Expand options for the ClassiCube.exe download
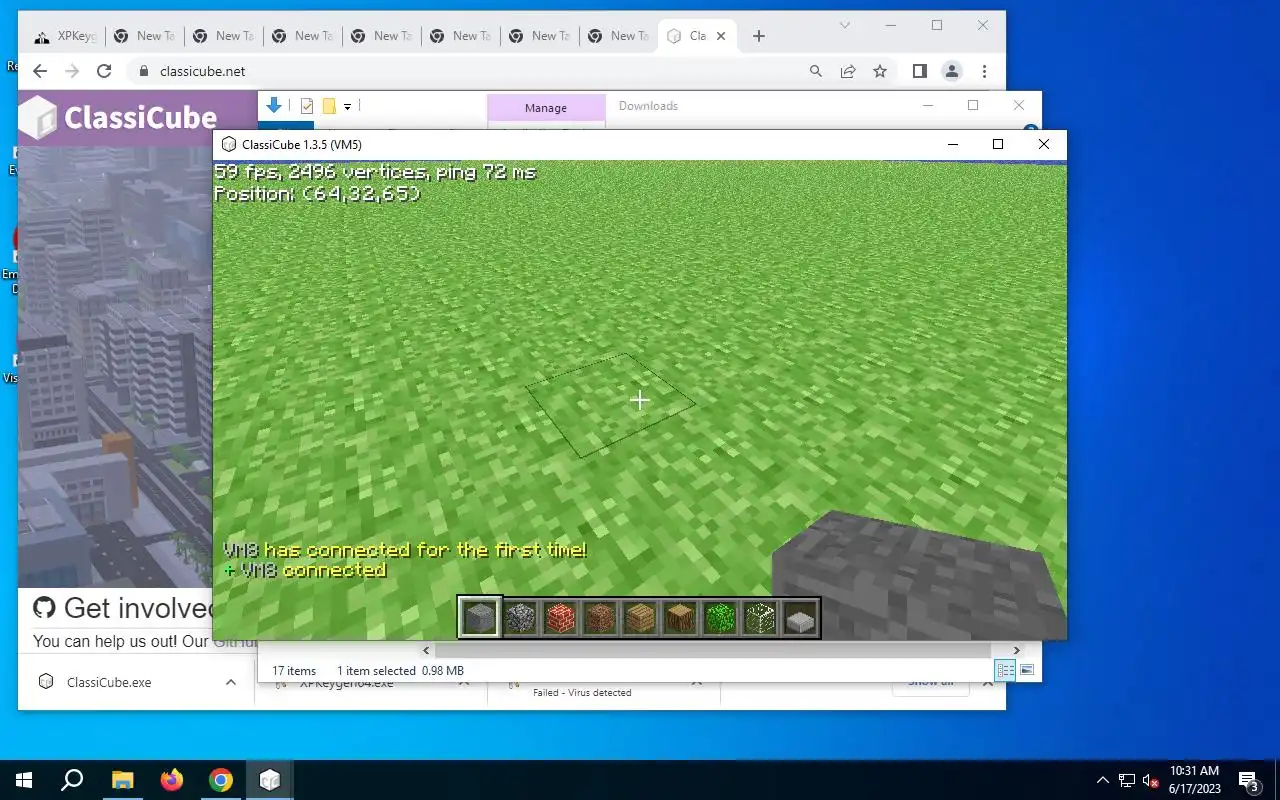This screenshot has width=1280, height=800. (231, 682)
